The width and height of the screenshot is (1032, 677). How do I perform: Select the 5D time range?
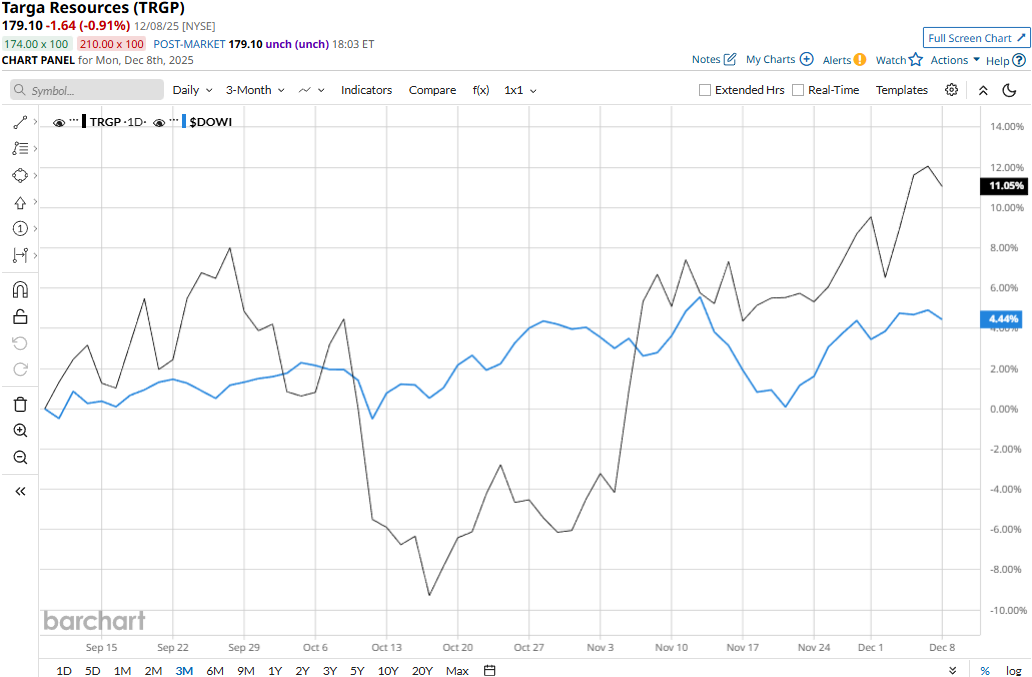92,670
